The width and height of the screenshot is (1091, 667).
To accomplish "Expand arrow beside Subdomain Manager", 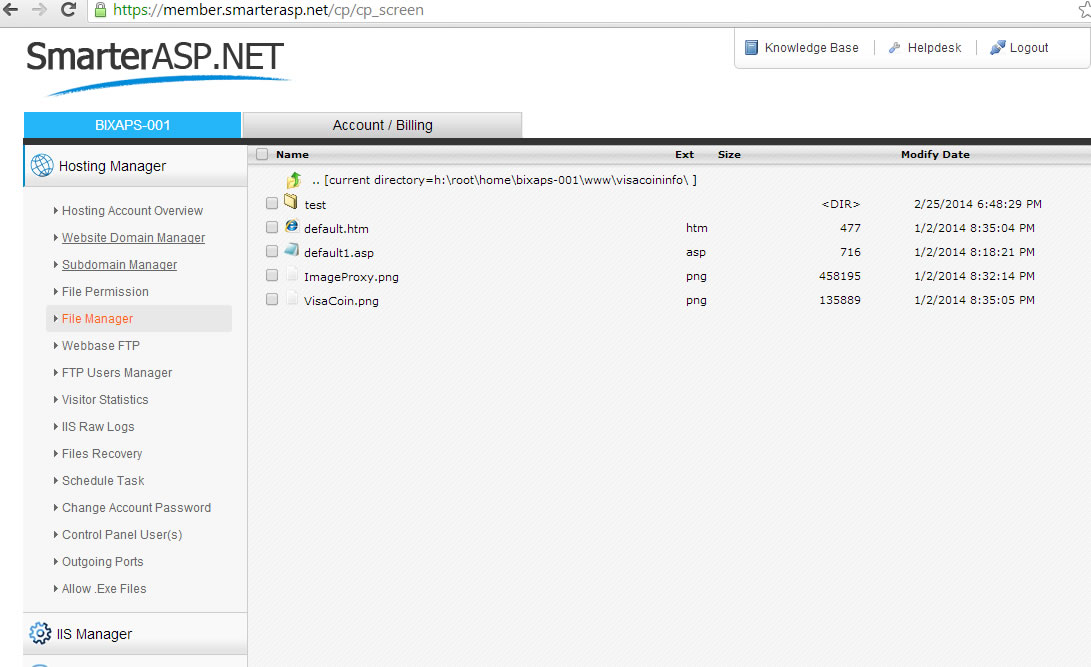I will 56,264.
